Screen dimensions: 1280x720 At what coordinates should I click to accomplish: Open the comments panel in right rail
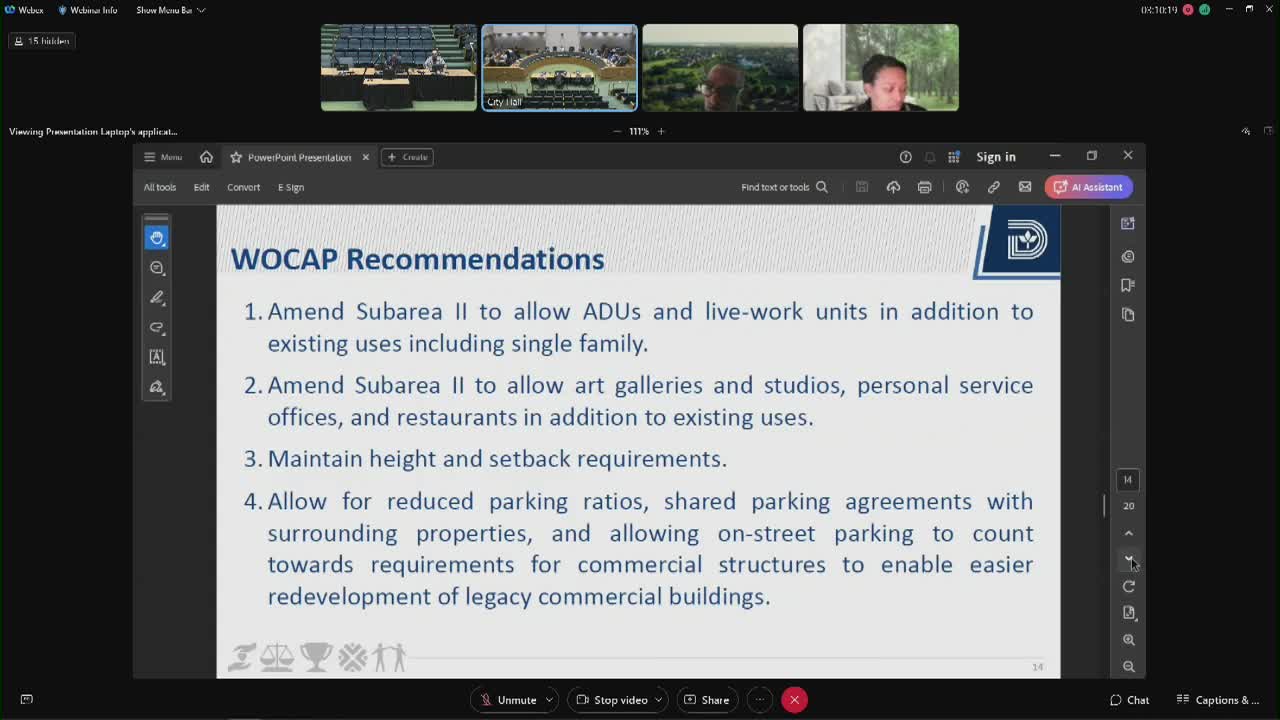1128,256
